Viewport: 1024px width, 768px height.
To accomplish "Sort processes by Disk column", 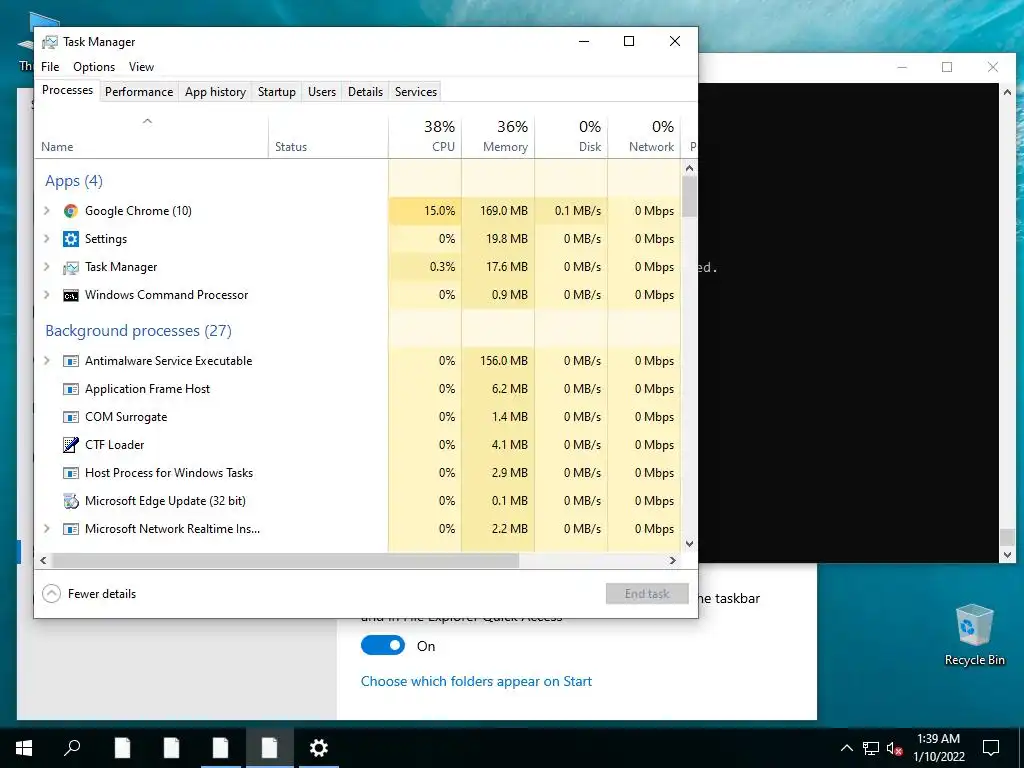I will (571, 136).
